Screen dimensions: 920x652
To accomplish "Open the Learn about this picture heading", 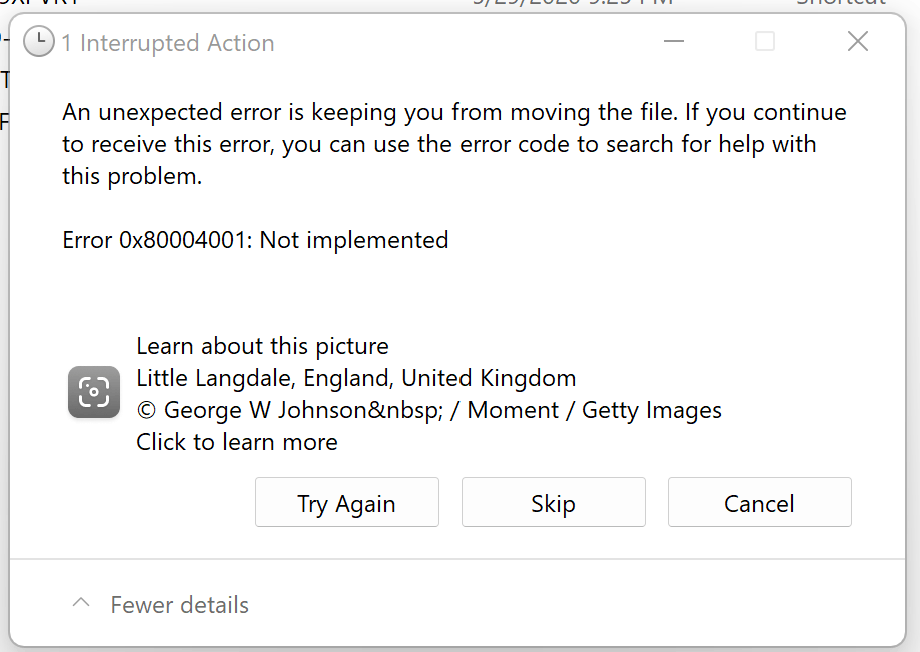I will (x=262, y=346).
